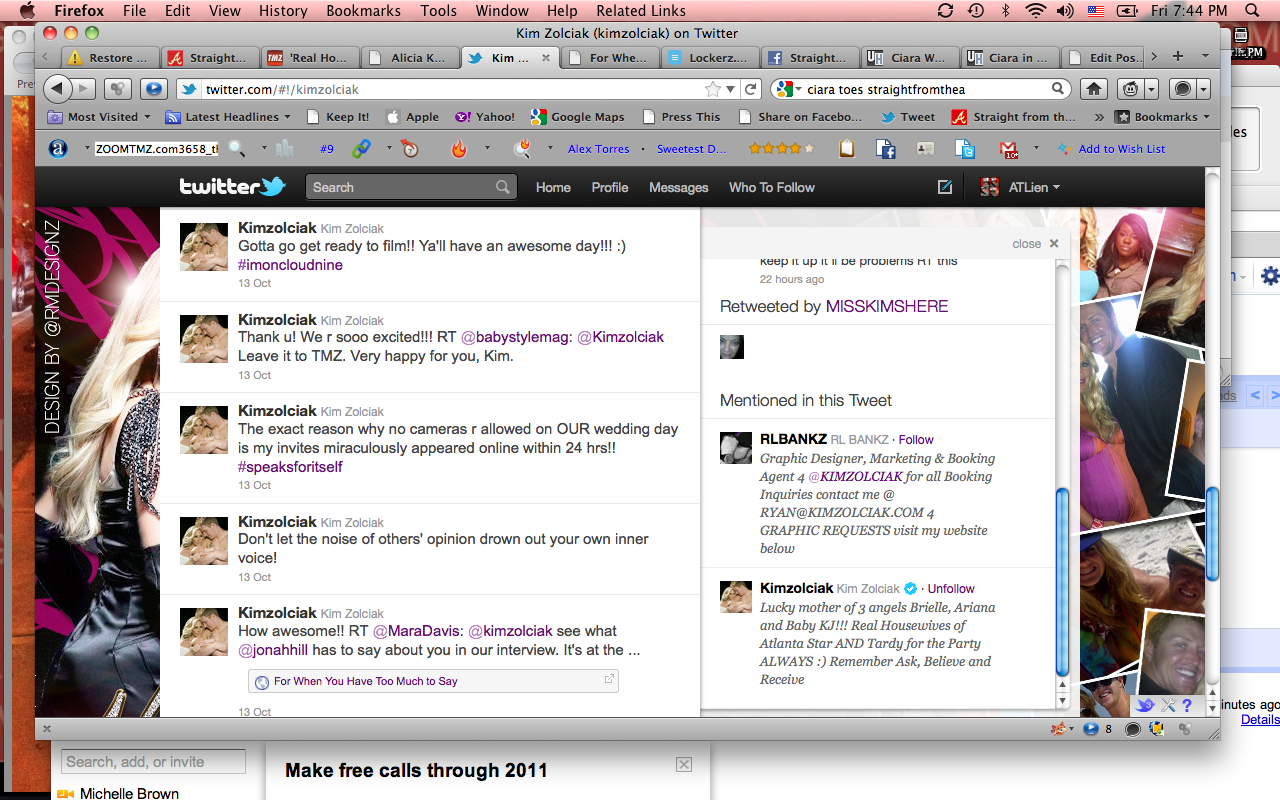The width and height of the screenshot is (1280, 800).
Task: Click the Twitter search box
Action: coord(402,187)
